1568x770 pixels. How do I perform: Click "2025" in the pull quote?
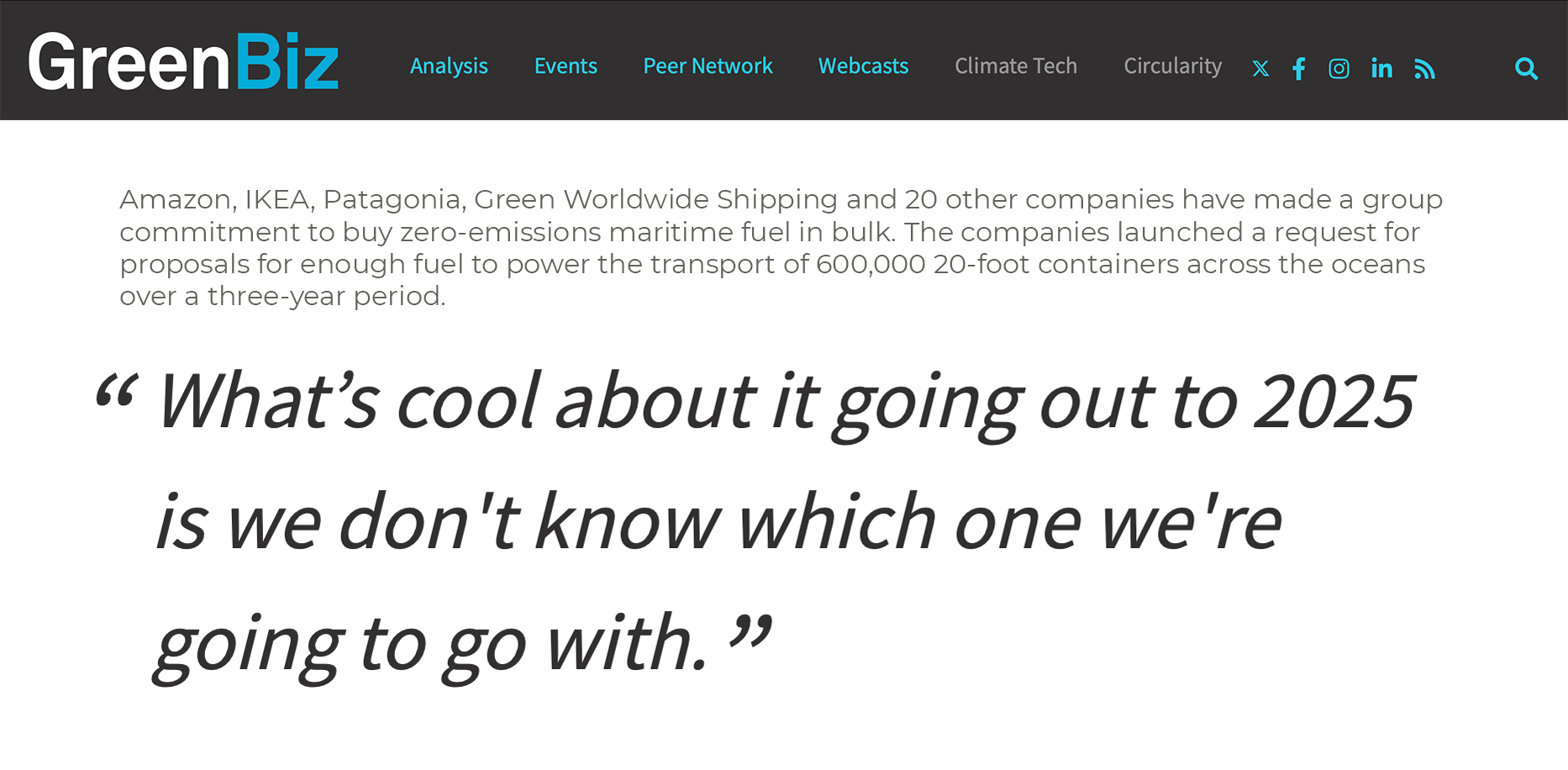click(x=1335, y=402)
